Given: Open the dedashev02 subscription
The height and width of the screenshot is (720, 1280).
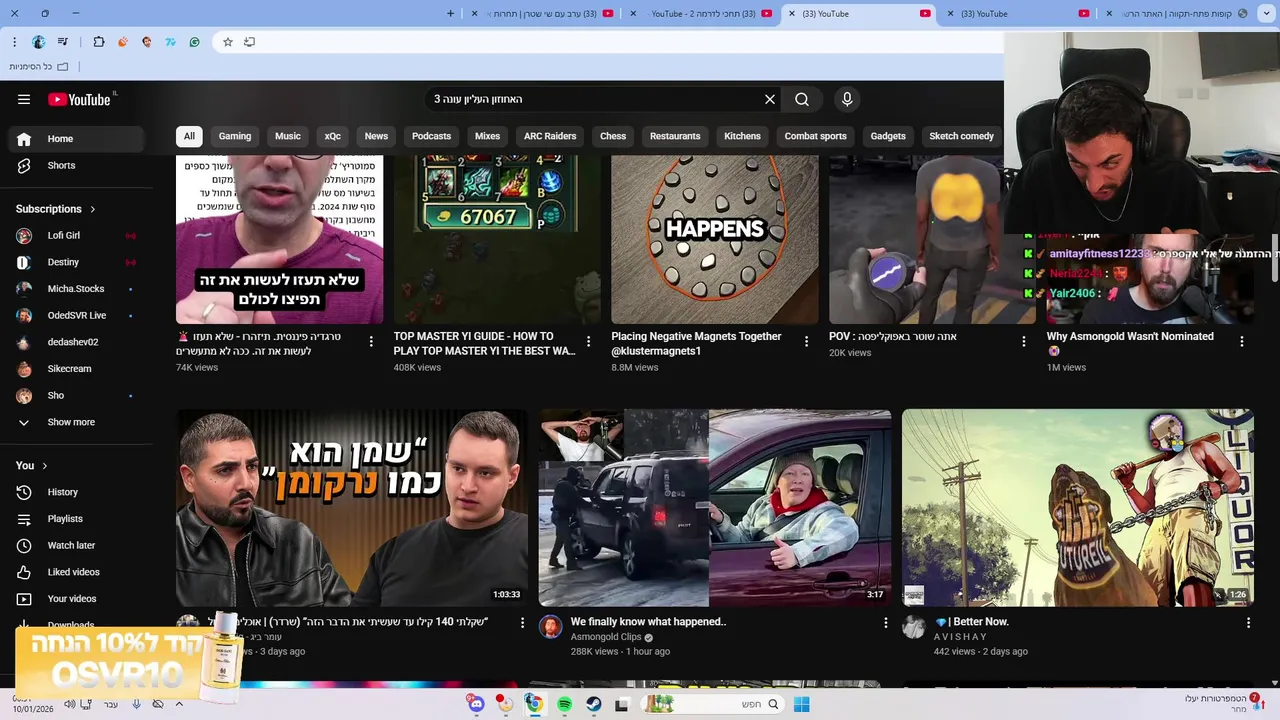Looking at the screenshot, I should pos(77,342).
